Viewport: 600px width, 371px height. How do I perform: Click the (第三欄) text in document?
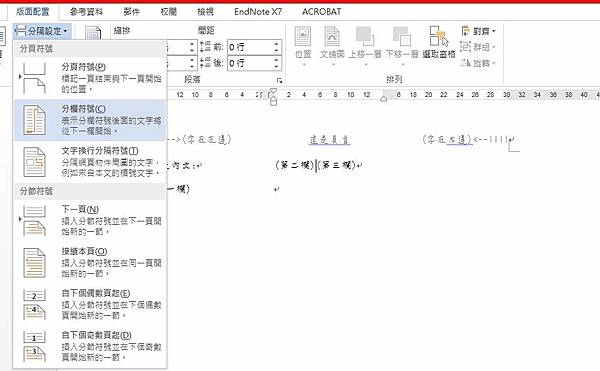(336, 165)
